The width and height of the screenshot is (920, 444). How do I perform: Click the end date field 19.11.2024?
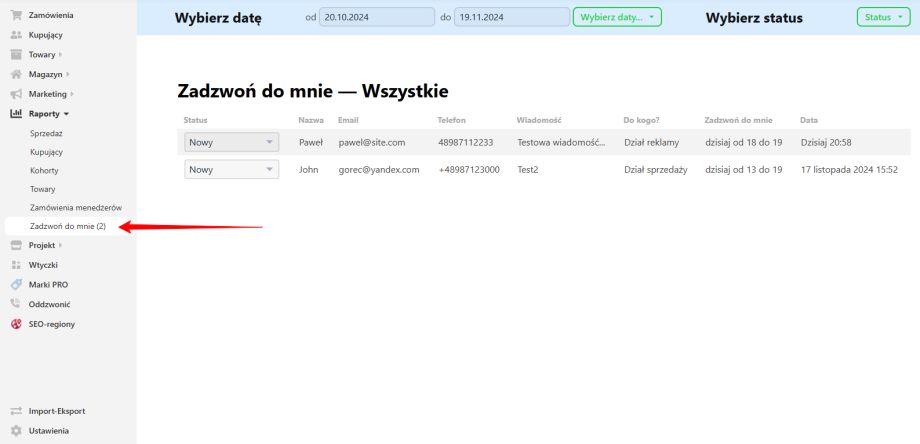(510, 17)
